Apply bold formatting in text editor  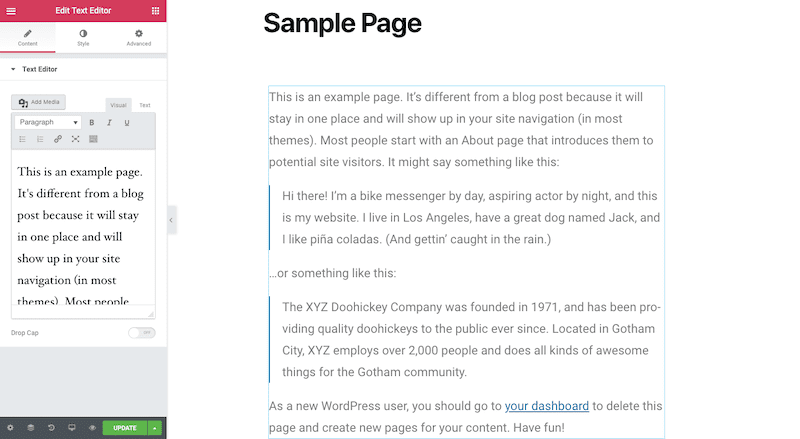92,123
